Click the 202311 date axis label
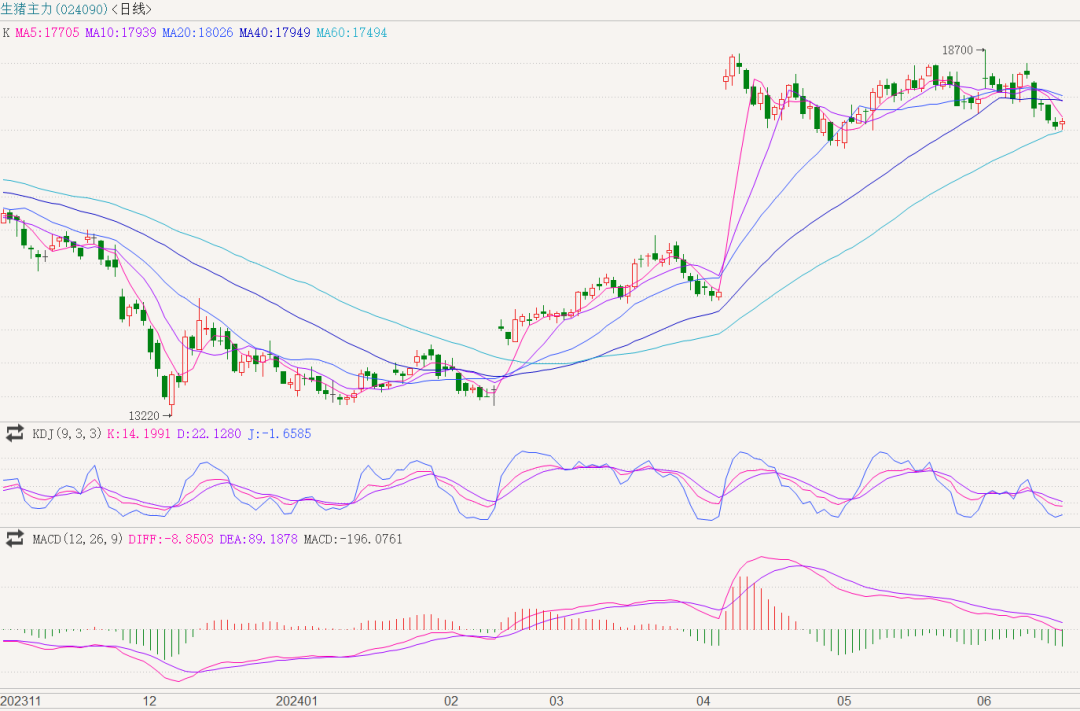 [x=22, y=700]
